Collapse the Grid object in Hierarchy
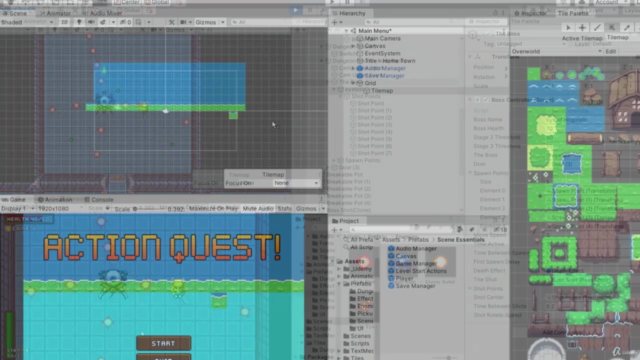Screen dimensions: 640x360 pyautogui.click(x=353, y=83)
